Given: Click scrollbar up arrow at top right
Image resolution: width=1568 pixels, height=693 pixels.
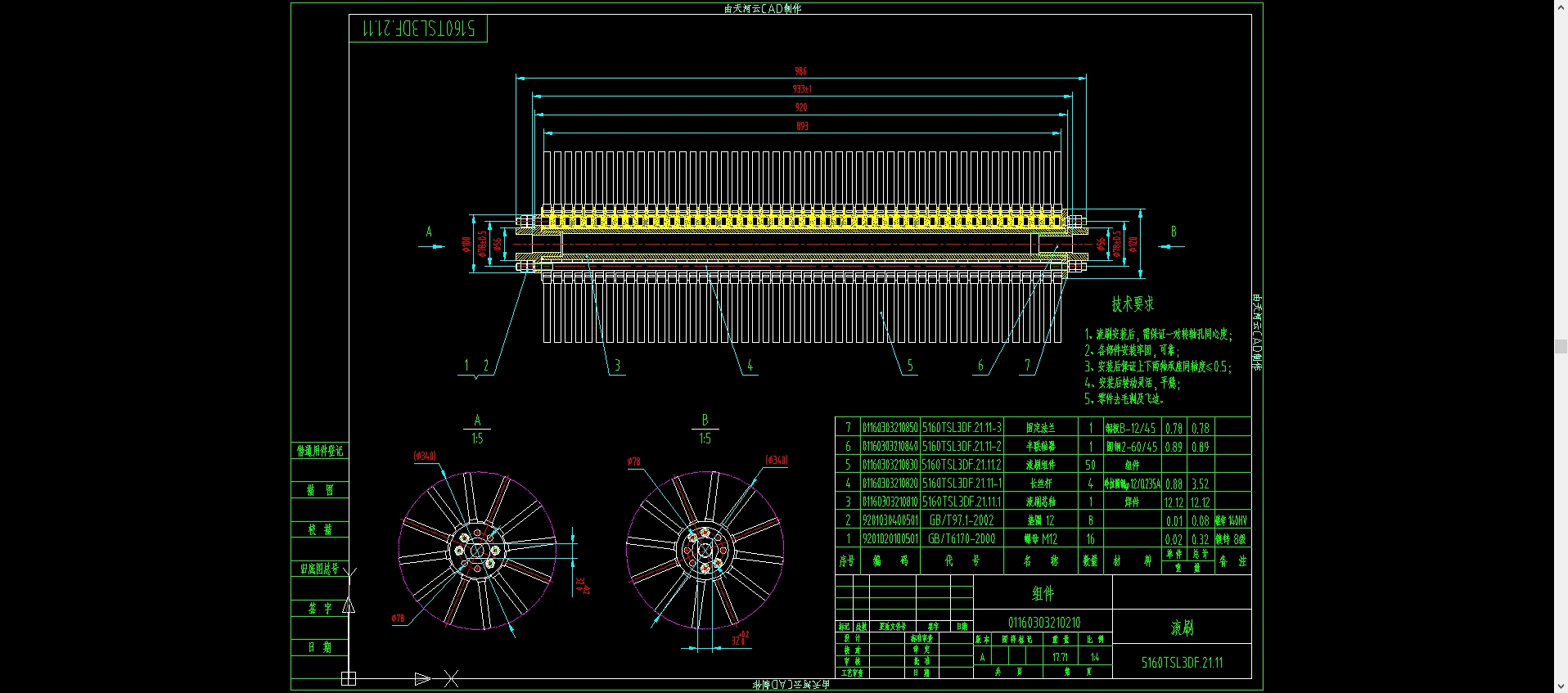Looking at the screenshot, I should (1561, 7).
